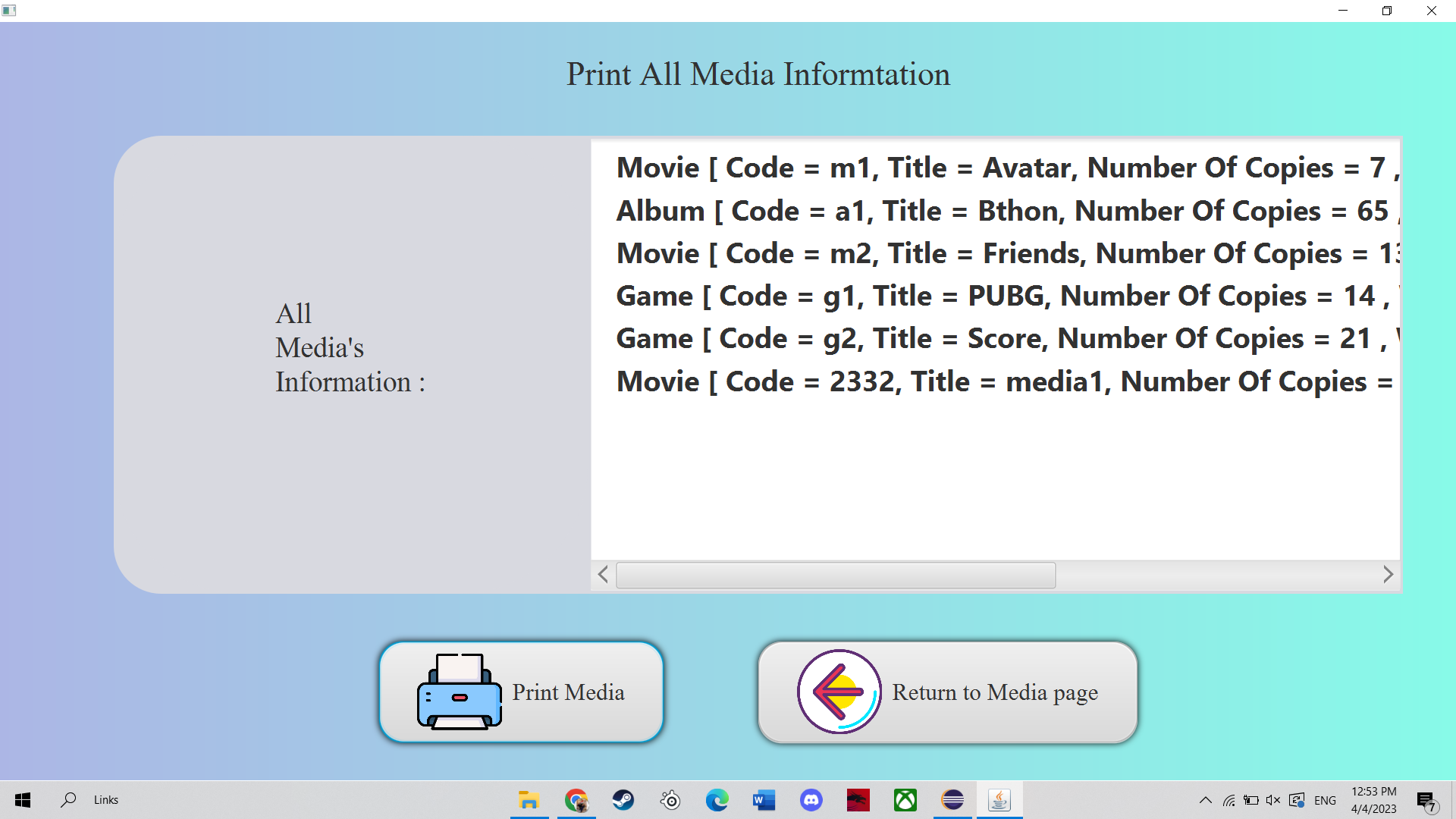Open the notification center icon
1456x819 pixels.
1426,801
